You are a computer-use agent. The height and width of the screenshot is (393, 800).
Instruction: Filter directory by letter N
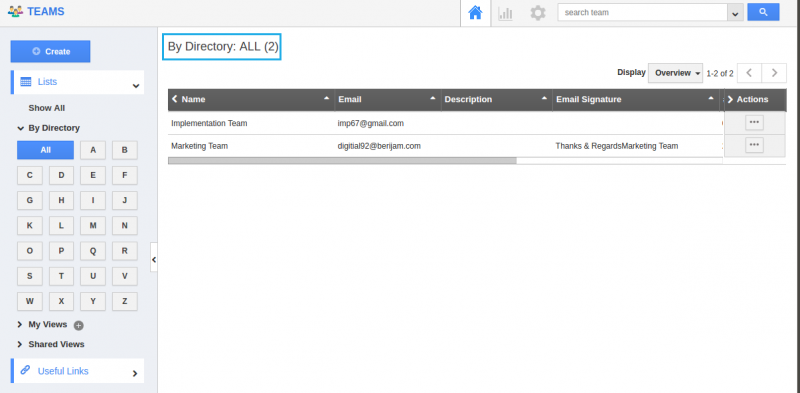124,226
